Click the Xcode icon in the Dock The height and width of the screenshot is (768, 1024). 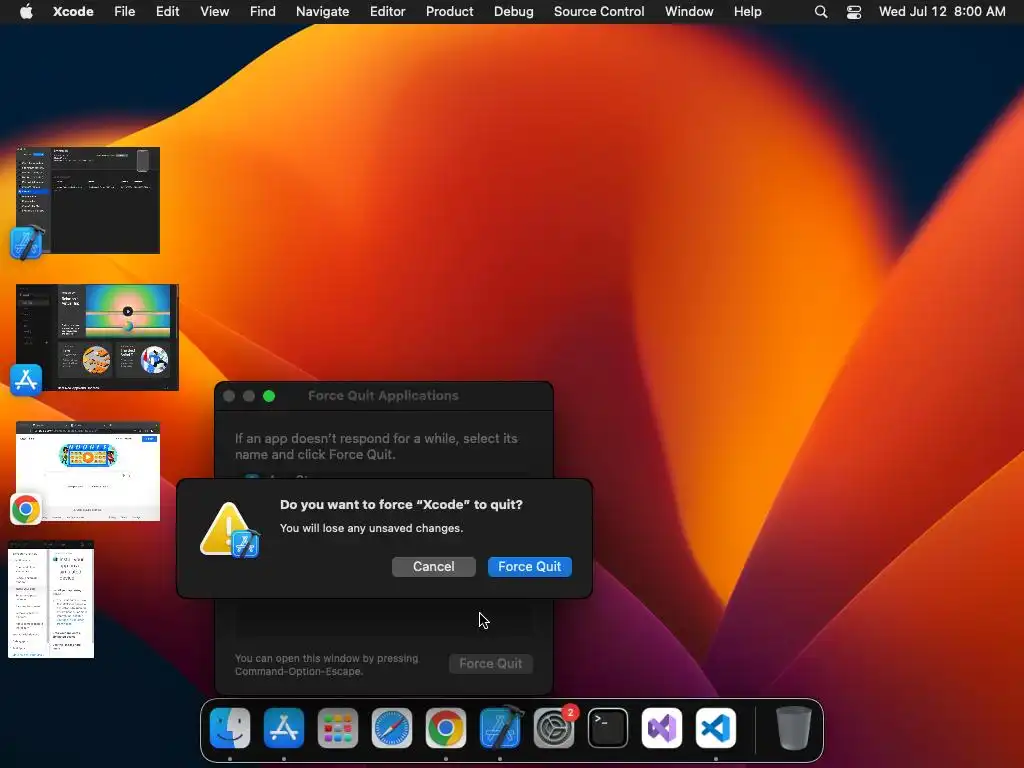tap(500, 728)
